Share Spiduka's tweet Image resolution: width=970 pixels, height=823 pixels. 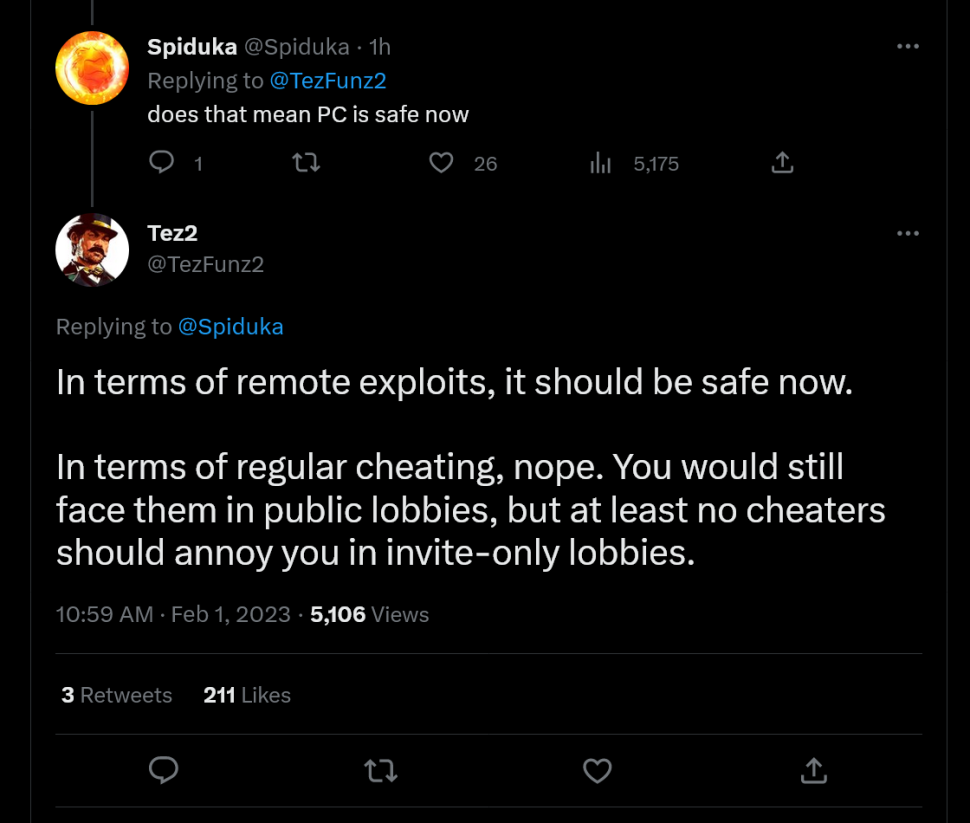783,162
